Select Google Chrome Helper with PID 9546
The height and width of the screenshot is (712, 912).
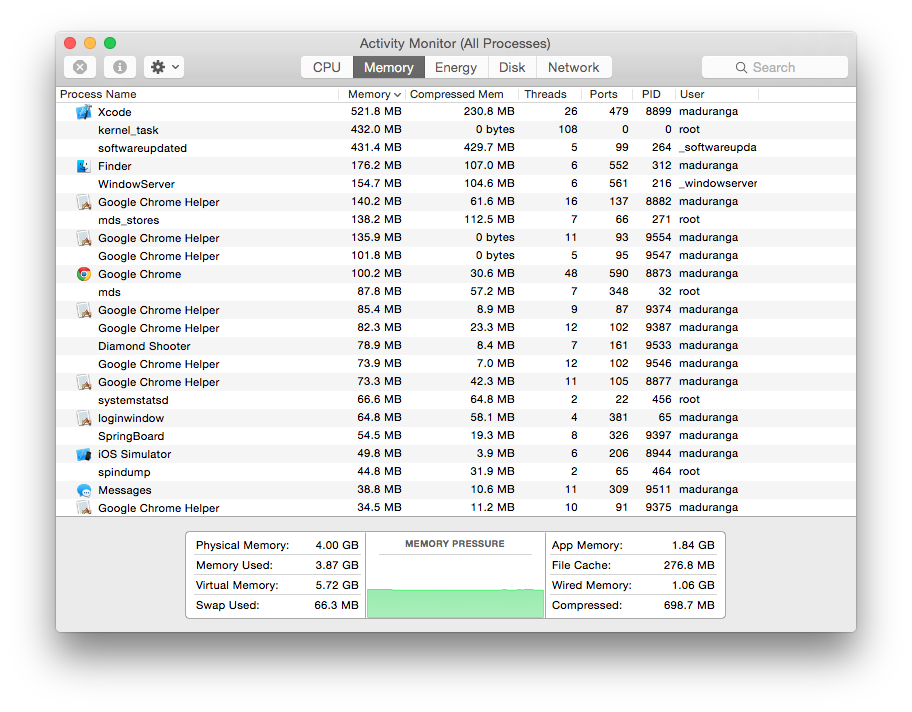(x=456, y=364)
